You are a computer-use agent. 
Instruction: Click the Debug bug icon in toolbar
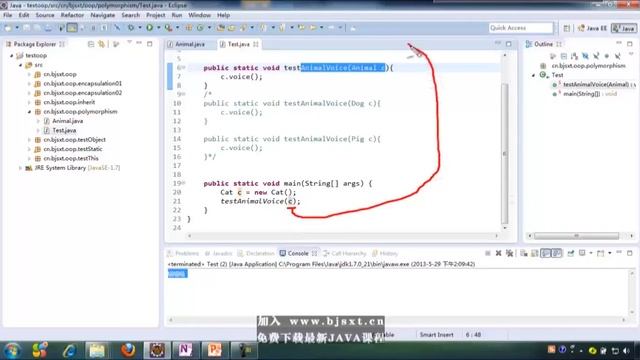131,28
